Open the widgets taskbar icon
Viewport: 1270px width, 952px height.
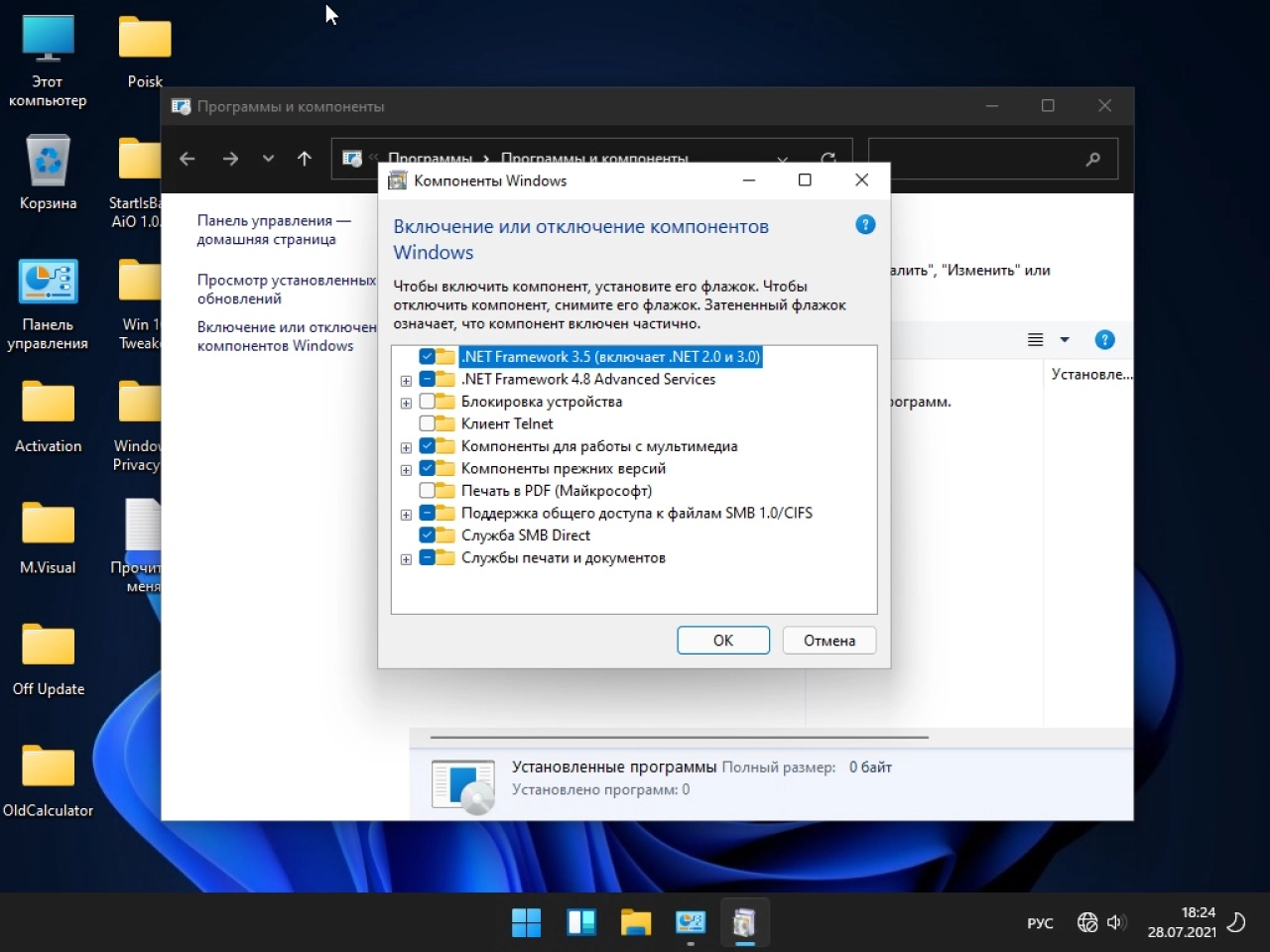(581, 922)
